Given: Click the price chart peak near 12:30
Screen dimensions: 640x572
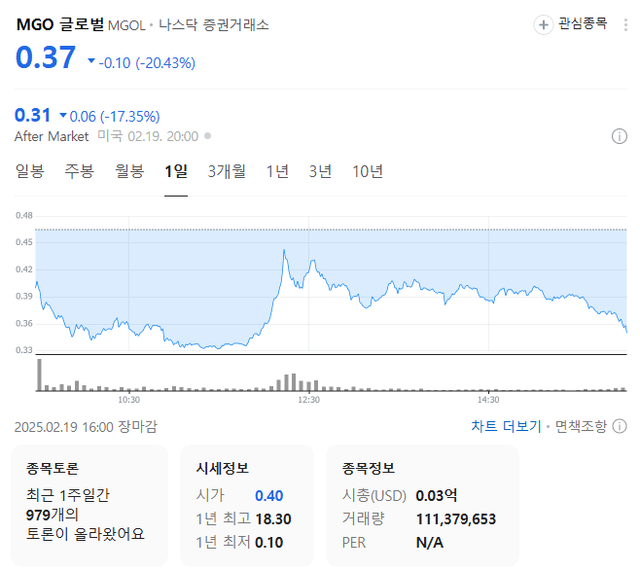Looking at the screenshot, I should [x=284, y=251].
